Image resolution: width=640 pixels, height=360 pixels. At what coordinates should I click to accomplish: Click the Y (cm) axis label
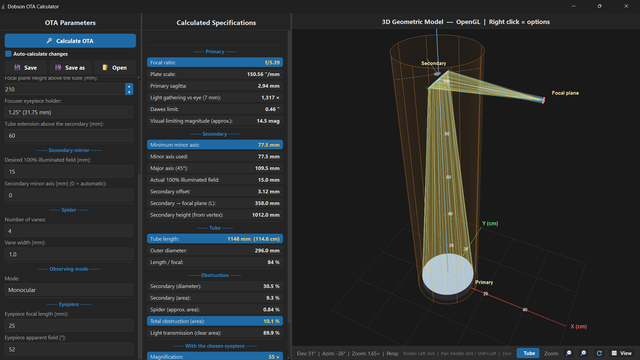click(490, 223)
